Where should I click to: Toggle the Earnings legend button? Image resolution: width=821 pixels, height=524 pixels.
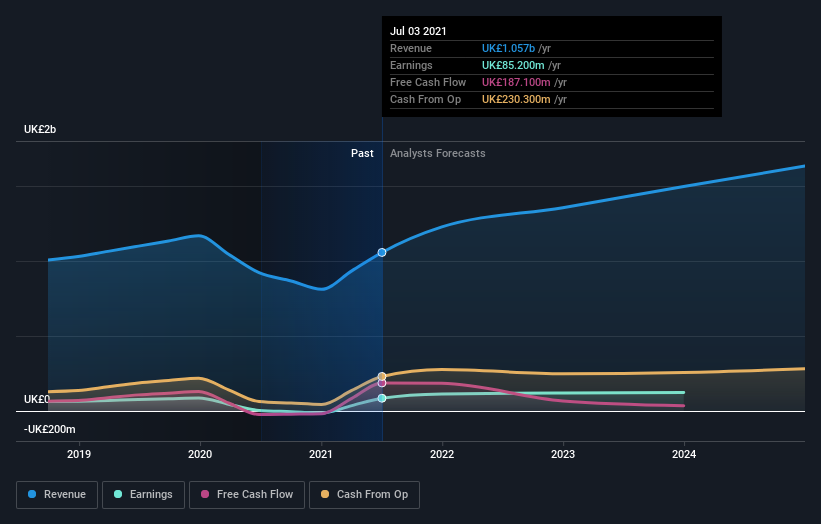tap(143, 495)
